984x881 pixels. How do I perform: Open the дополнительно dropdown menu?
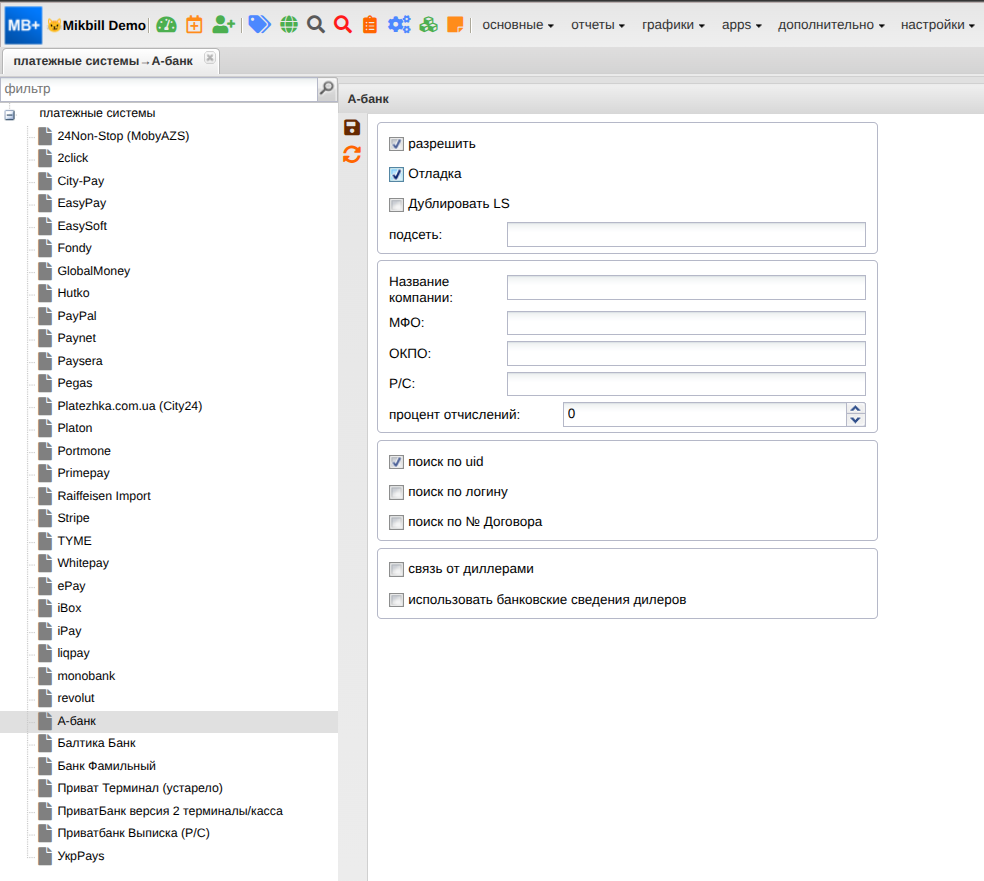(831, 25)
